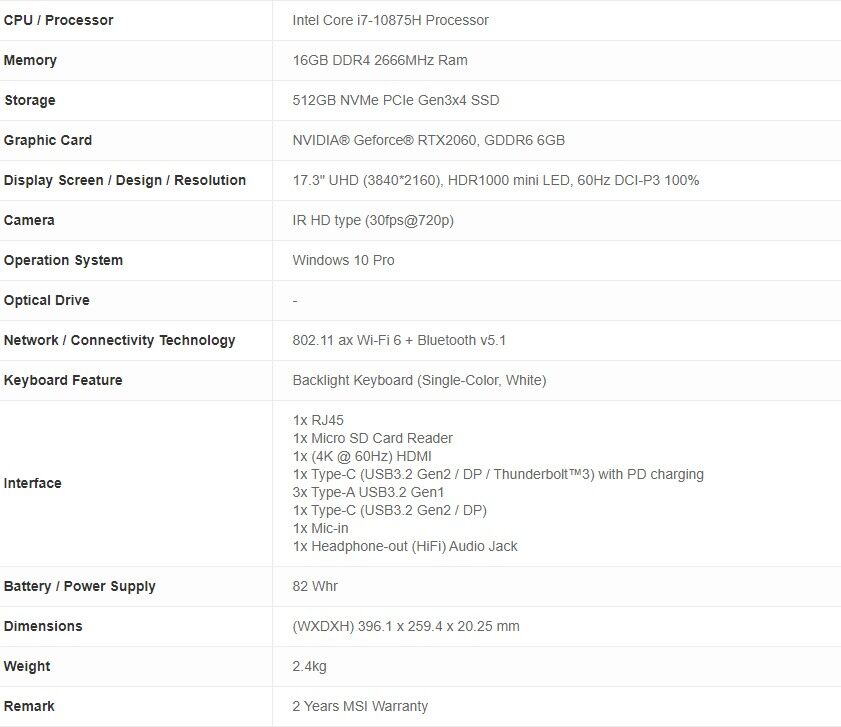Viewport: 841px width, 727px height.
Task: Click the 82 Whr battery value
Action: [315, 586]
